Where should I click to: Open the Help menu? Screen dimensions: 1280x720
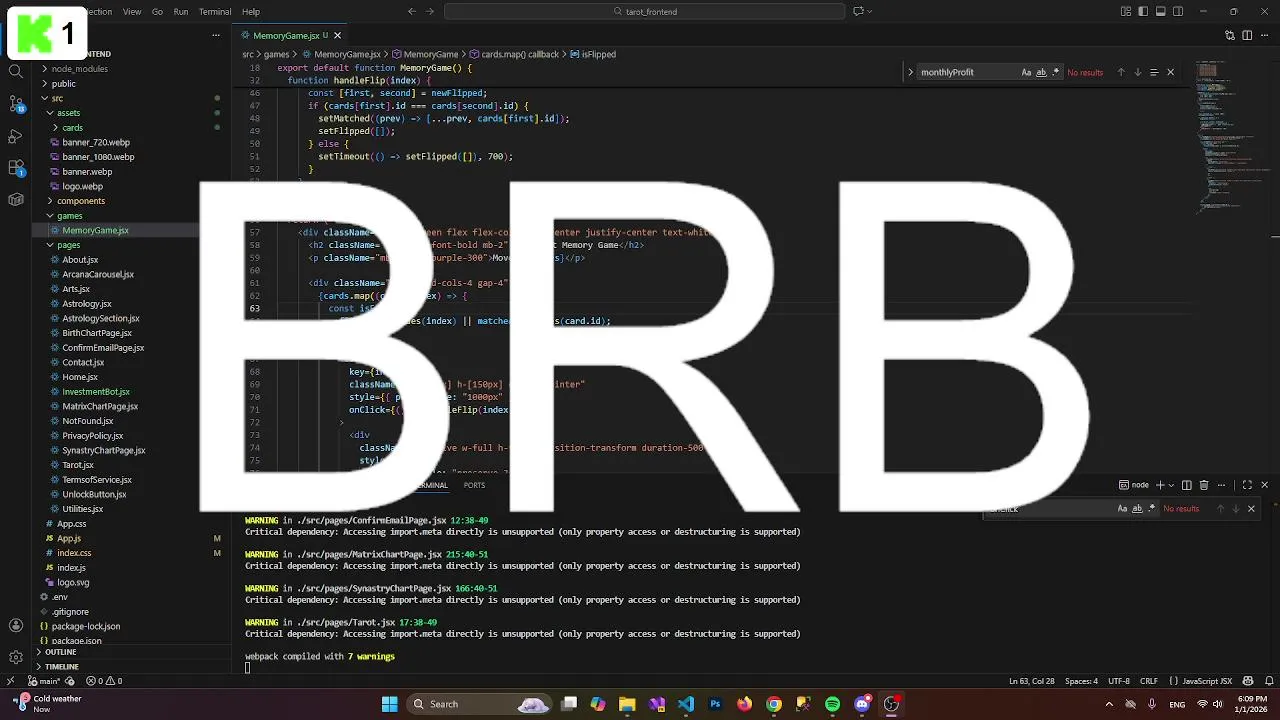click(x=251, y=11)
